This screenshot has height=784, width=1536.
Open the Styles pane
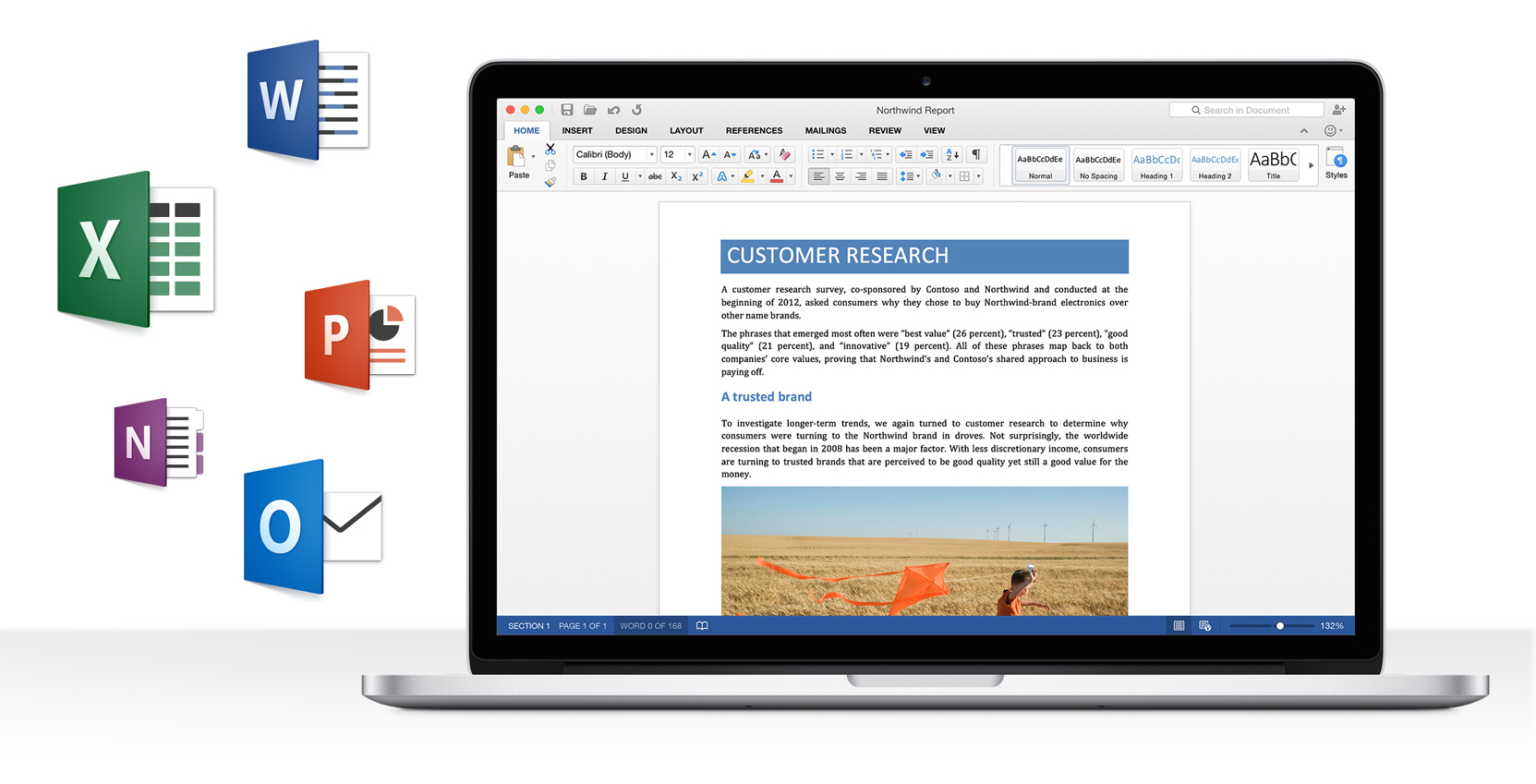[1336, 163]
